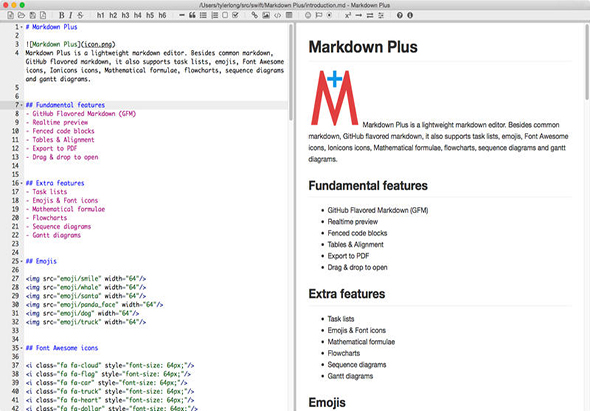Create a new markdown file

11,15
